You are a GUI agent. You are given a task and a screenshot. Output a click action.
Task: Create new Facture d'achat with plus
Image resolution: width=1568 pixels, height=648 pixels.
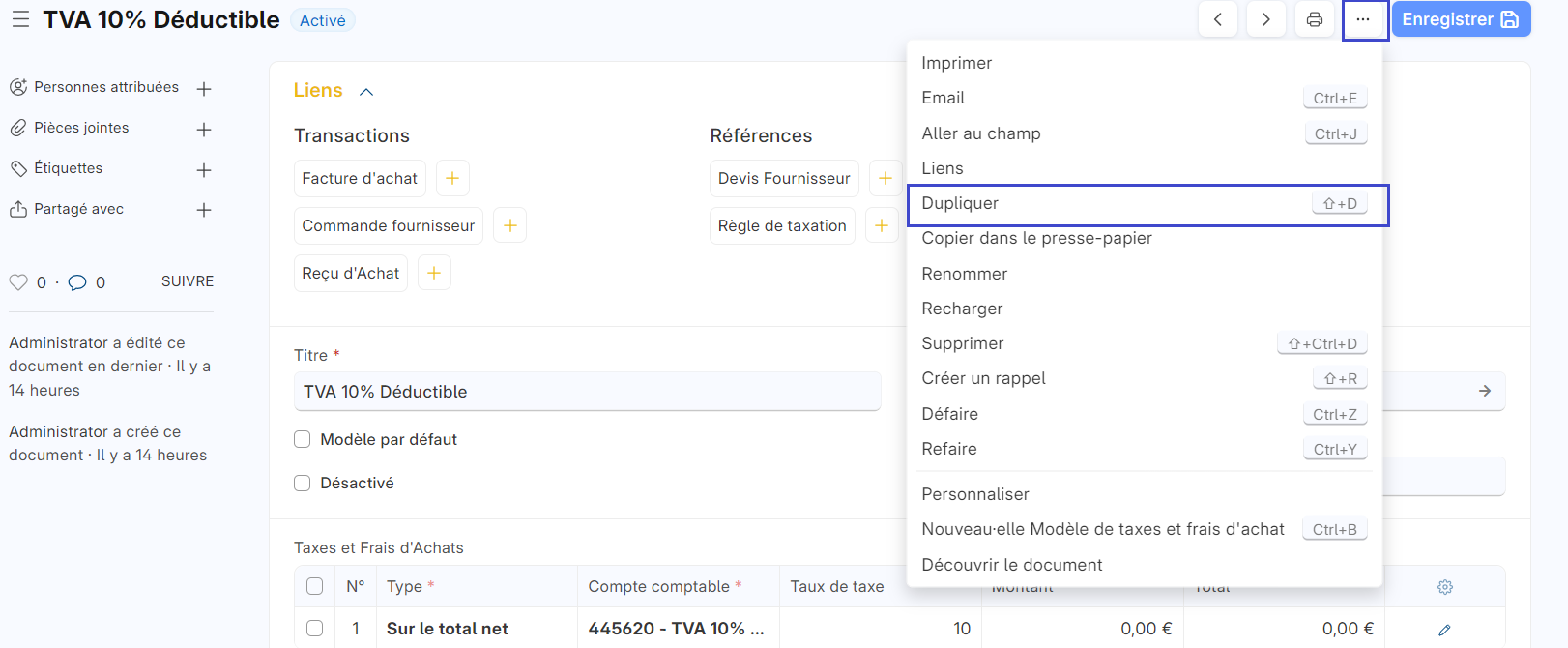(452, 178)
